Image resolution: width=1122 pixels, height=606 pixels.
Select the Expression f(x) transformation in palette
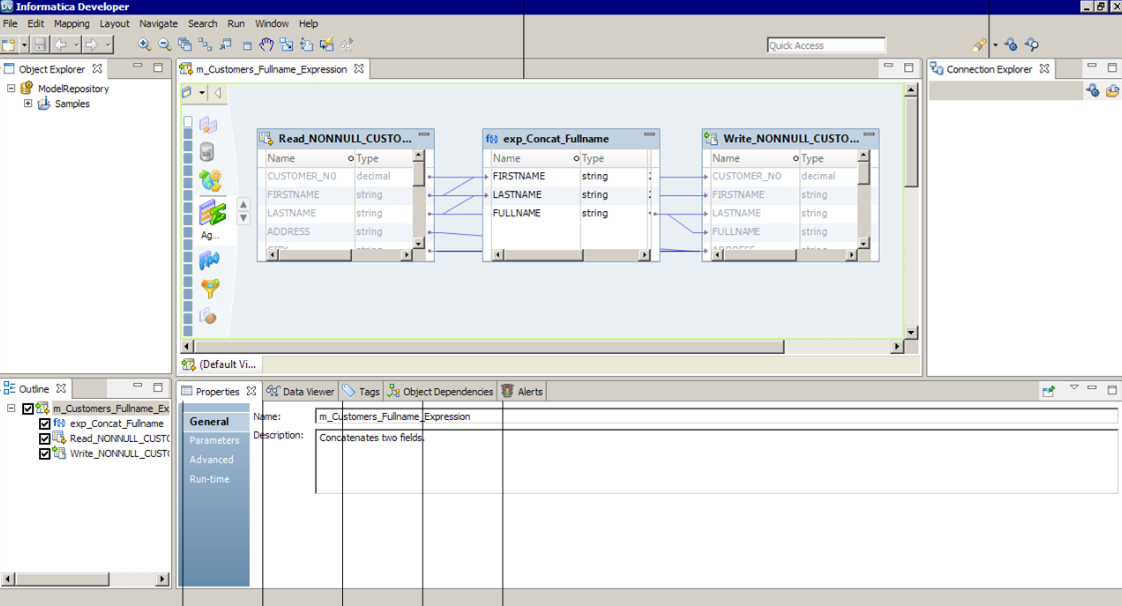pos(209,260)
